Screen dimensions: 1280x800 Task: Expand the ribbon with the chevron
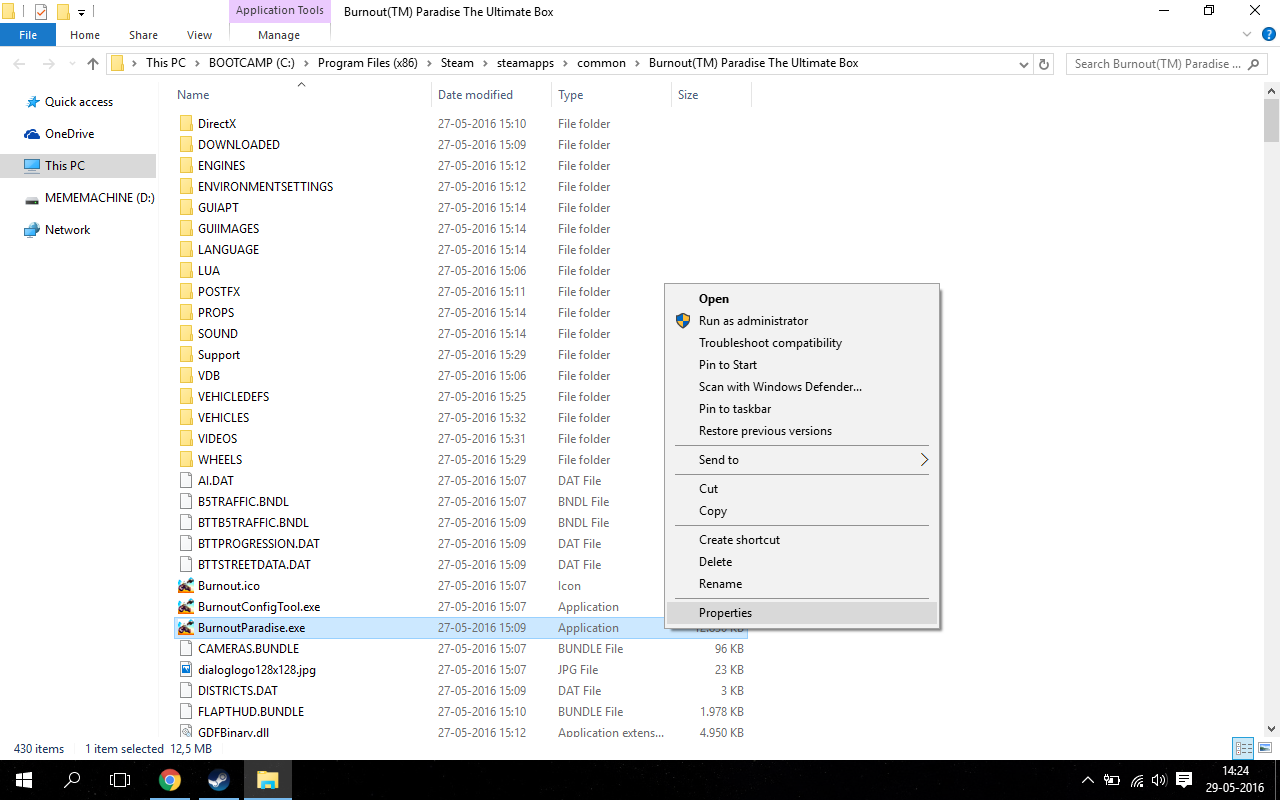pos(1245,34)
